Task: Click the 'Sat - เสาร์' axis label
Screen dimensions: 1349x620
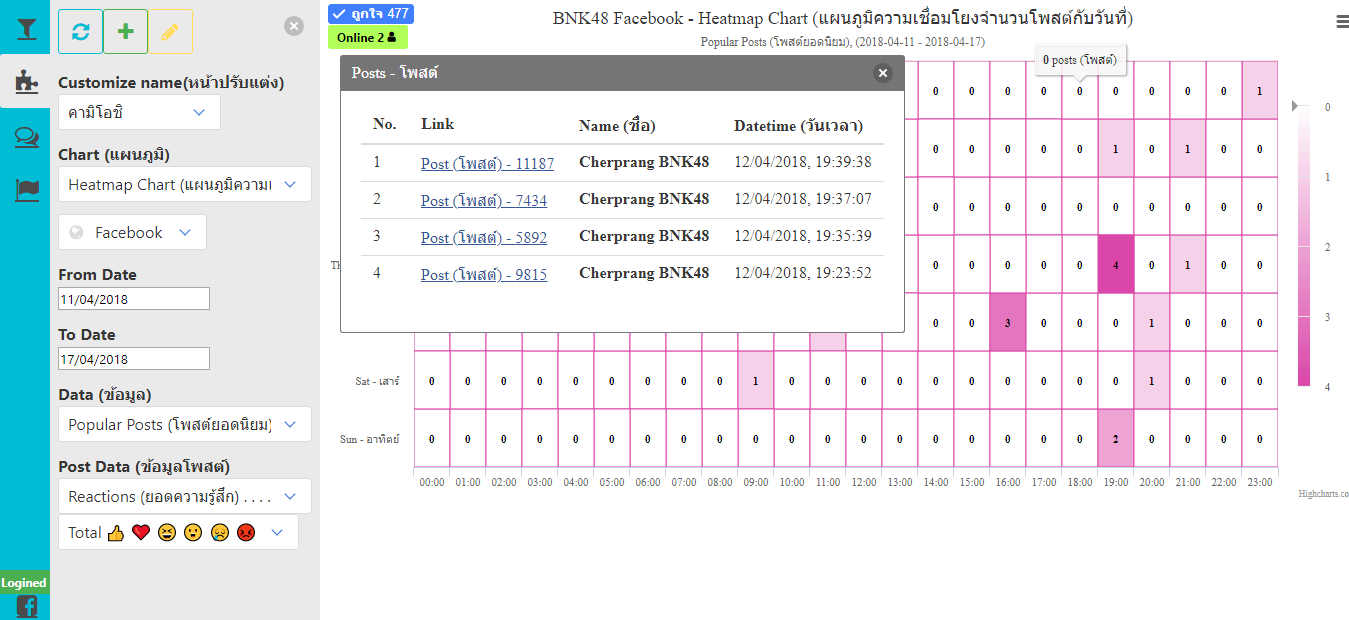Action: pyautogui.click(x=377, y=381)
